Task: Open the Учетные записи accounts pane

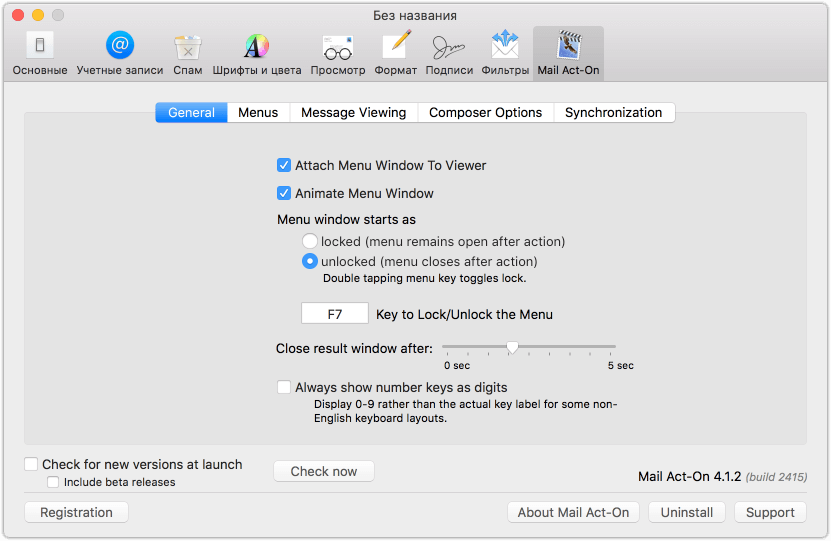Action: (x=120, y=54)
